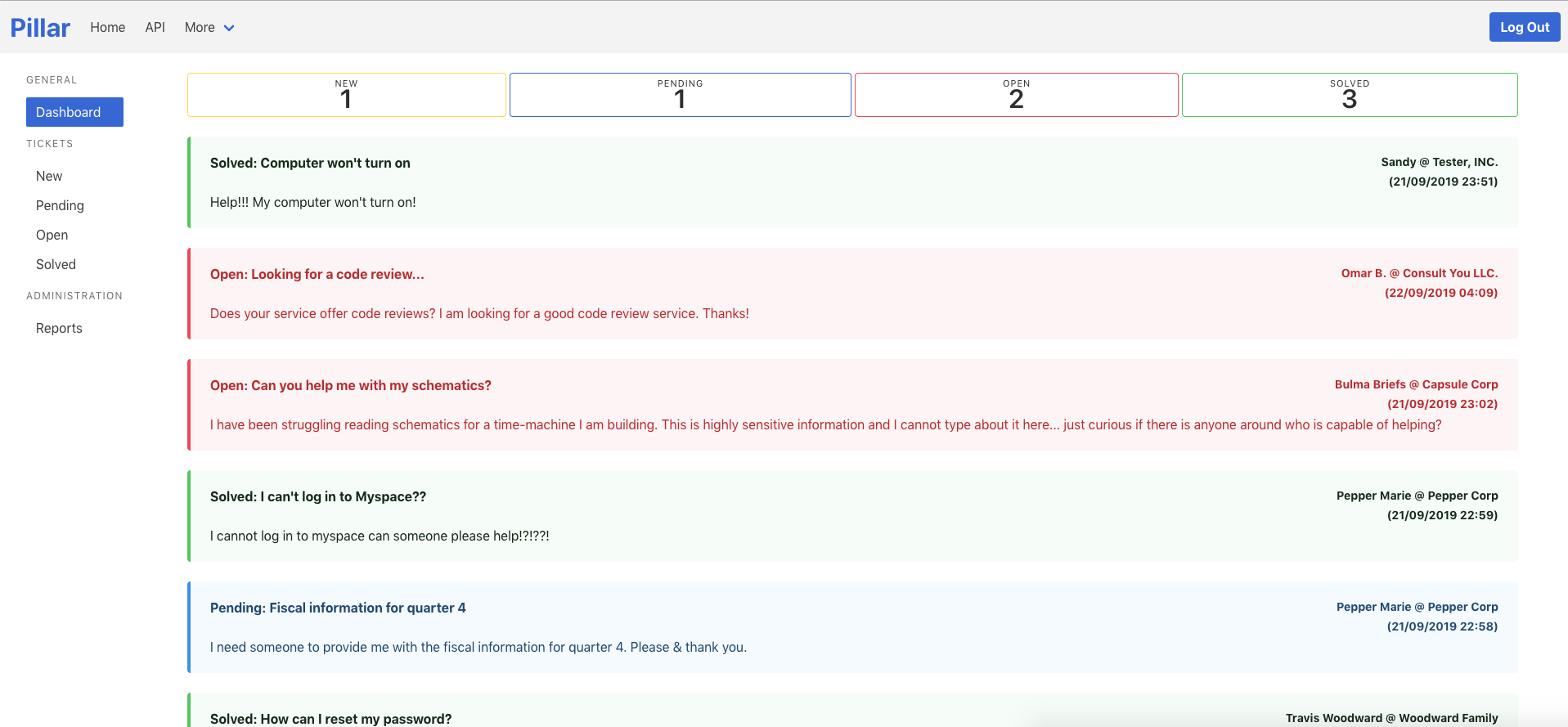Image resolution: width=1568 pixels, height=727 pixels.
Task: Open the Home nav link
Action: pos(107,27)
